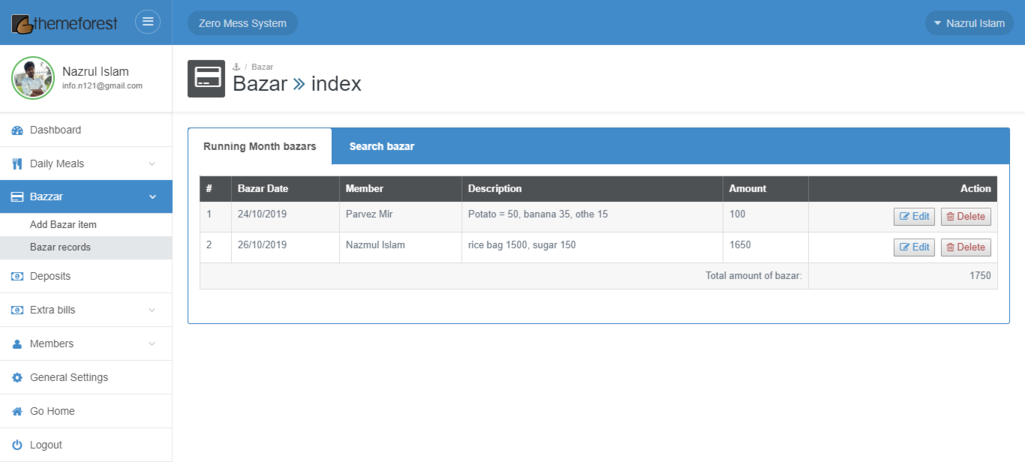Click the Nazrul Islam profile avatar
This screenshot has height=462, width=1025.
point(32,78)
